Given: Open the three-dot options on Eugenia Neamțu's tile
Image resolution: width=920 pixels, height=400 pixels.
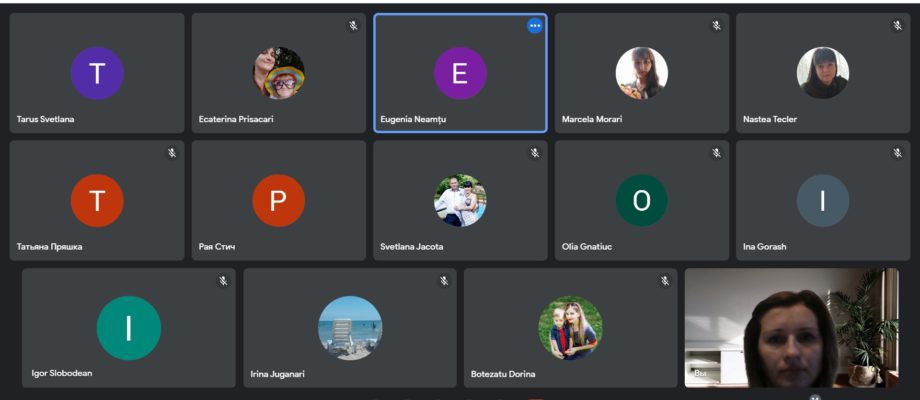Looking at the screenshot, I should tap(535, 26).
